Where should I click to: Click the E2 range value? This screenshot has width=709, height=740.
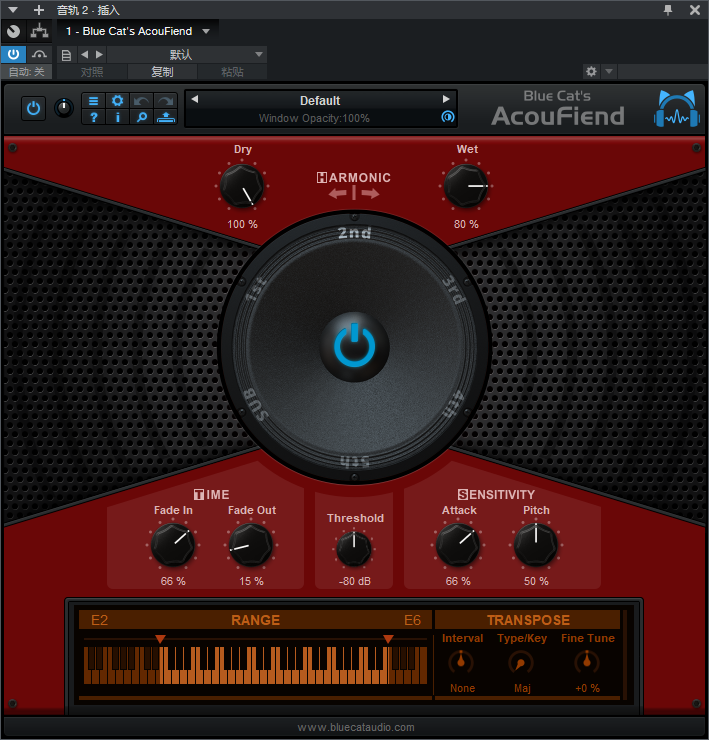pyautogui.click(x=99, y=620)
